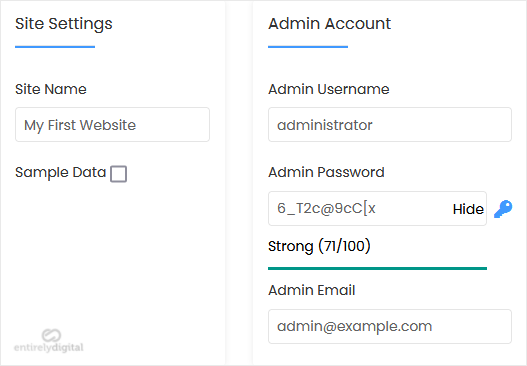Click into the Admin Email field
527x366 pixels.
[x=390, y=326]
